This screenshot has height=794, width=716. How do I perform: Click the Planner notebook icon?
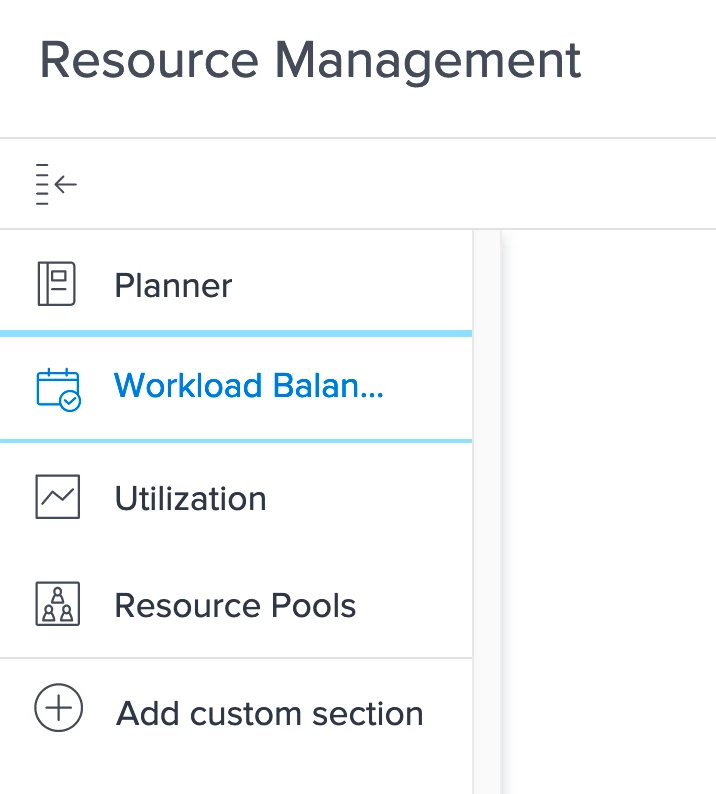[x=57, y=284]
